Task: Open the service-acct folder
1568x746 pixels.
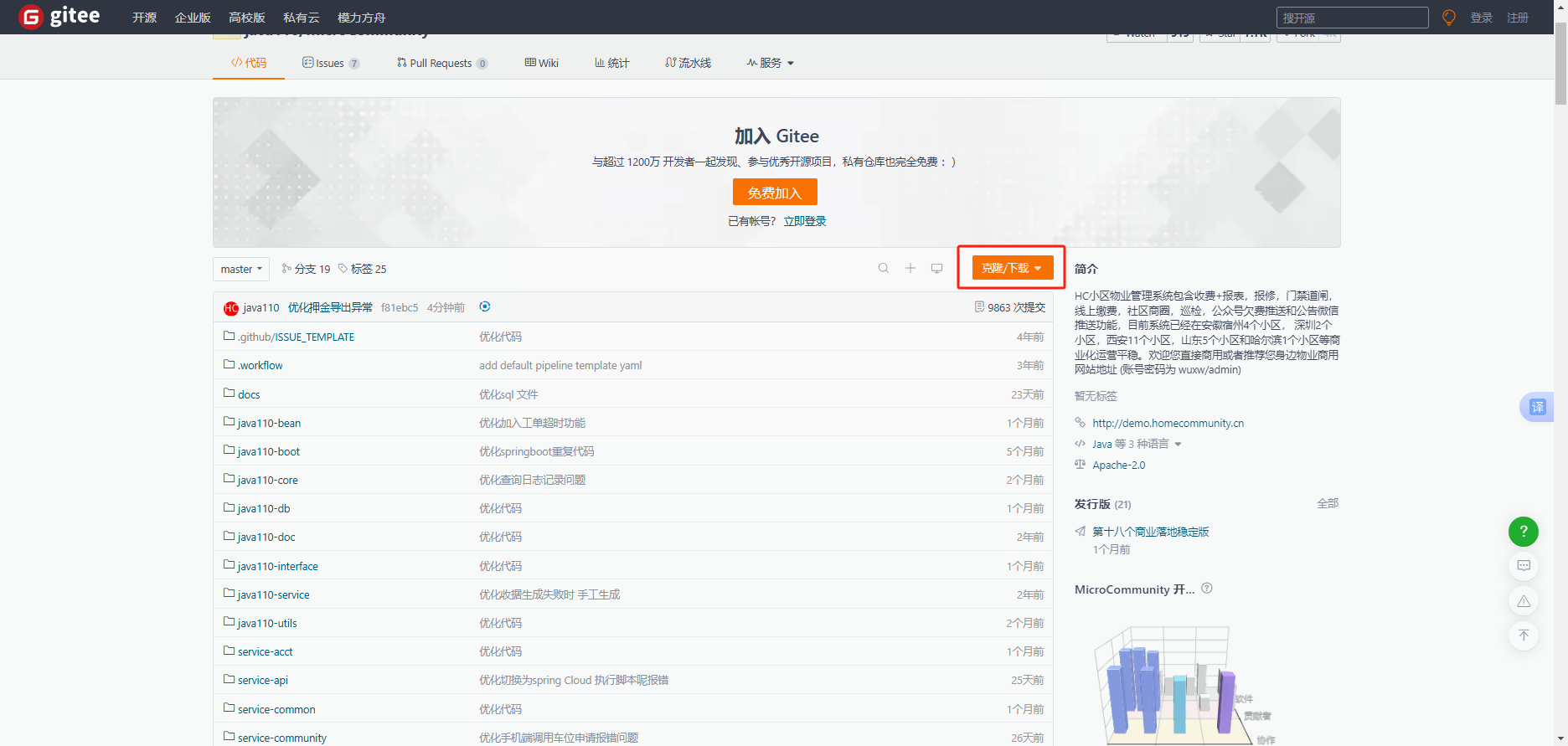Action: pos(265,651)
